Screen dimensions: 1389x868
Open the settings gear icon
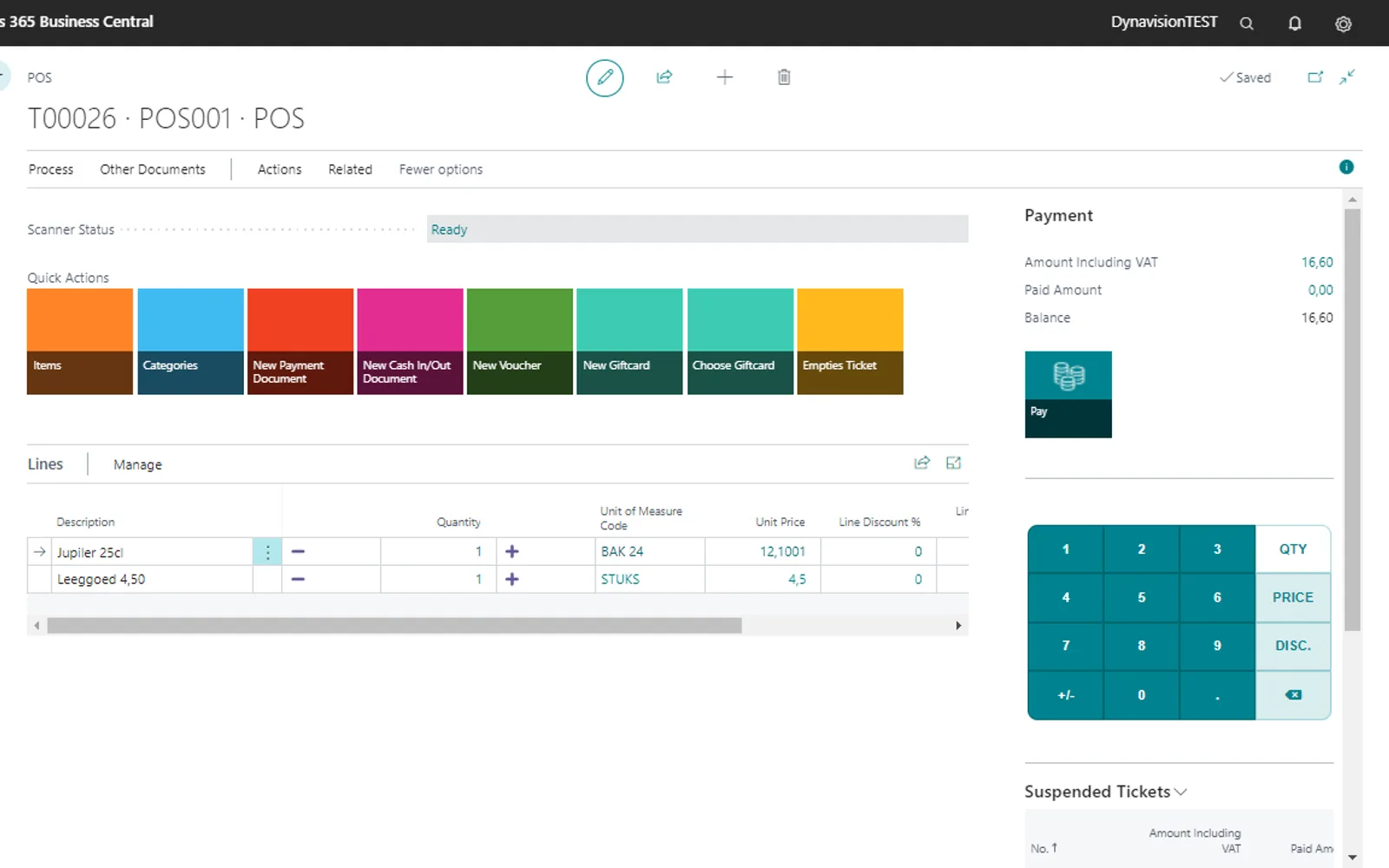click(1343, 23)
